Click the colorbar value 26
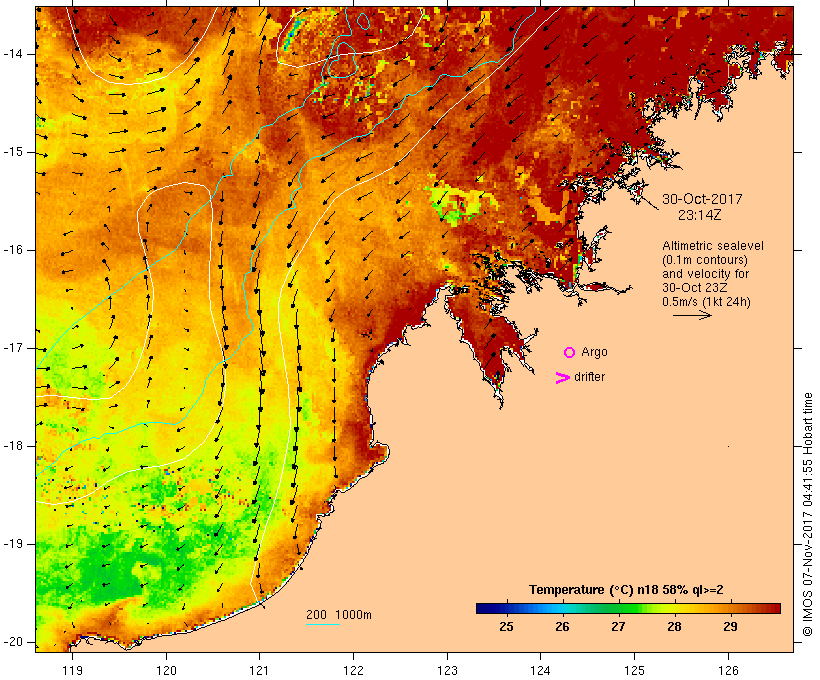Viewport: 820px width, 680px height. (562, 627)
